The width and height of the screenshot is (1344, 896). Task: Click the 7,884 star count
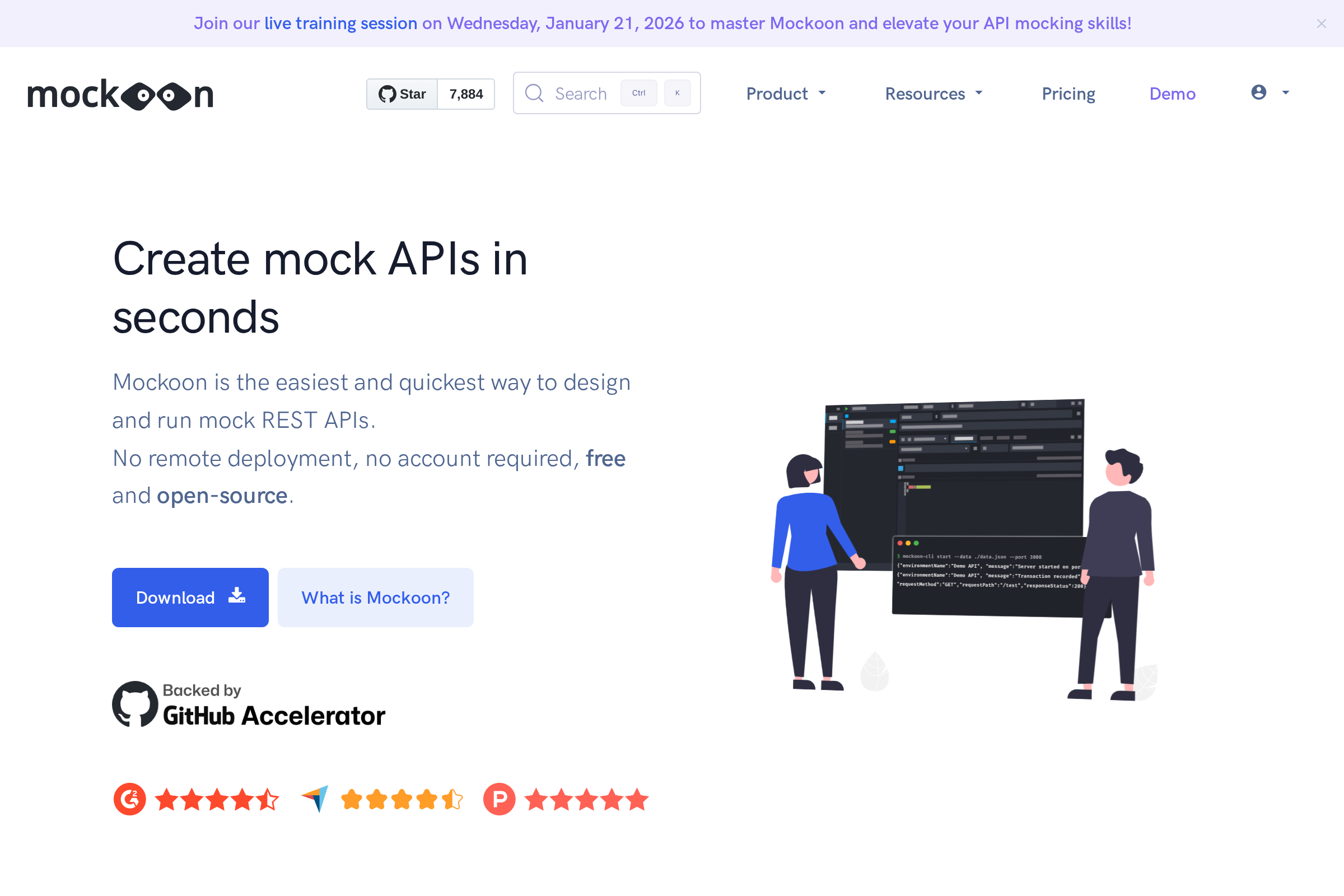pyautogui.click(x=466, y=94)
